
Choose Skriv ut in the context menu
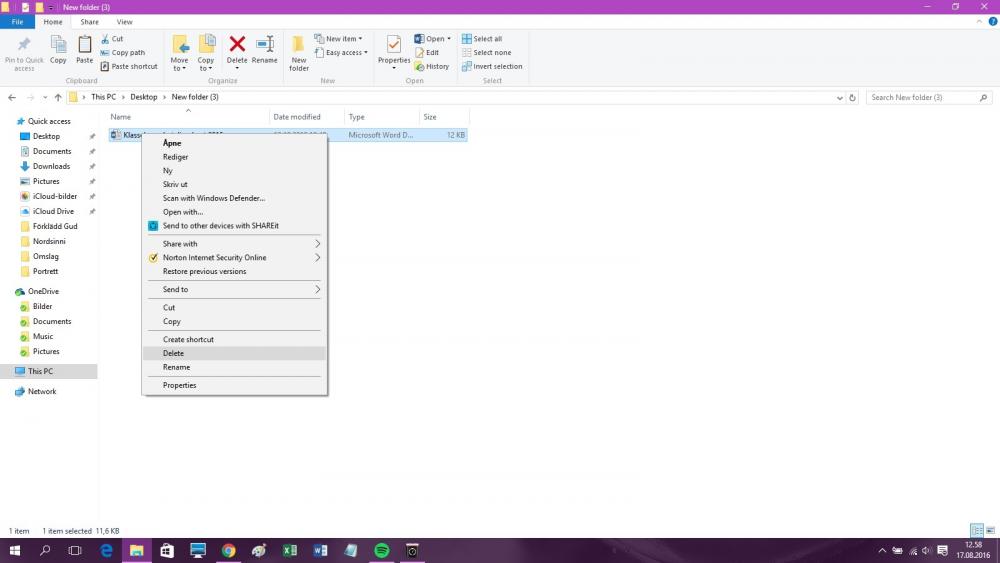tap(235, 184)
